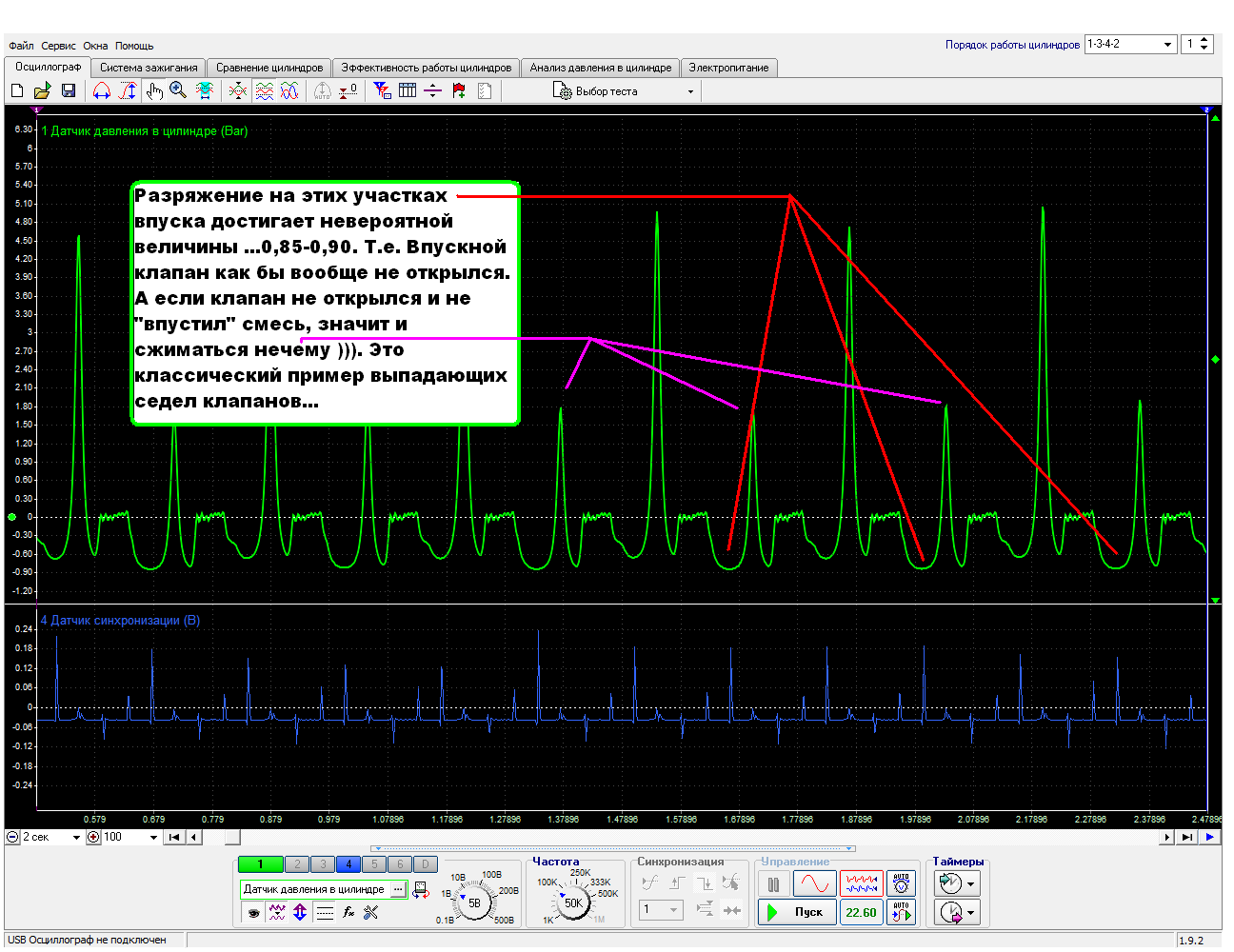
Task: Select channel D button
Action: [x=426, y=864]
